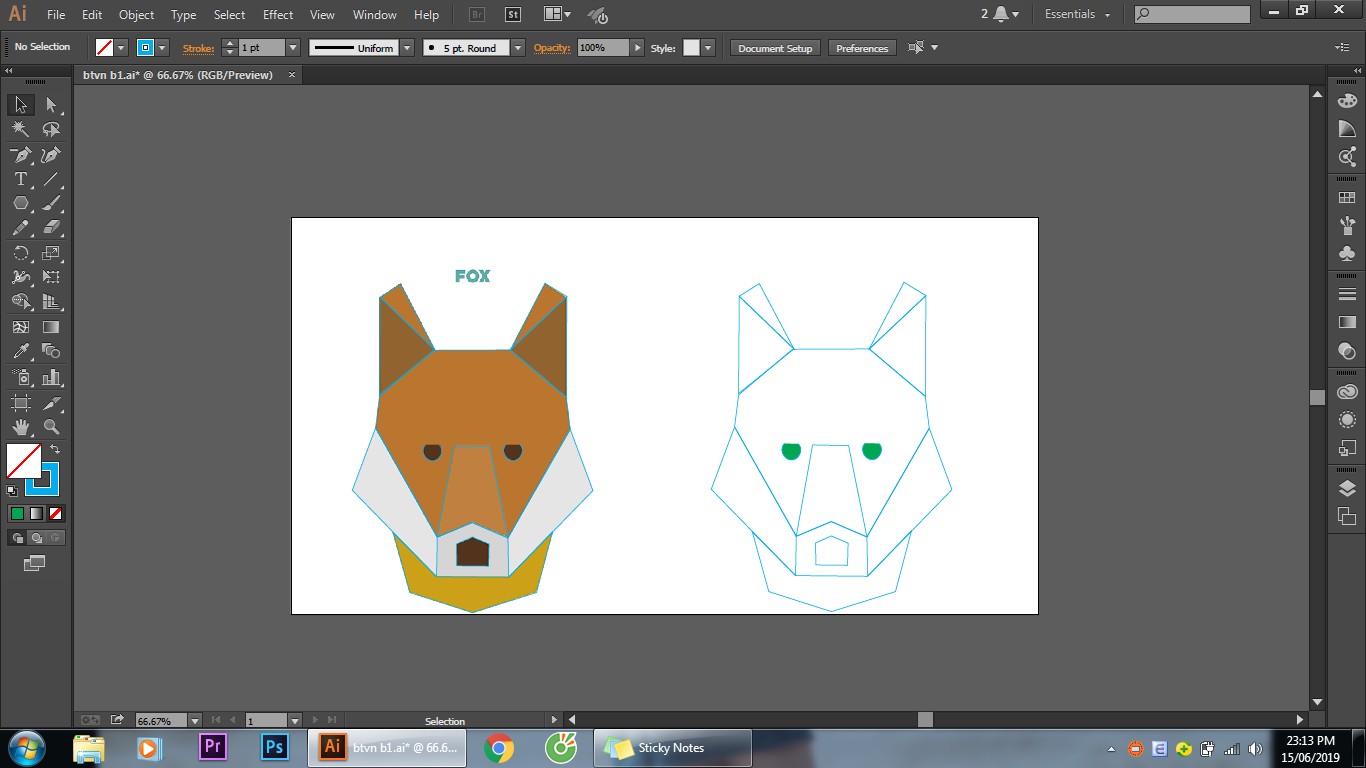This screenshot has width=1366, height=768.
Task: Open the 5 pt. Round brush dropdown
Action: pyautogui.click(x=518, y=48)
